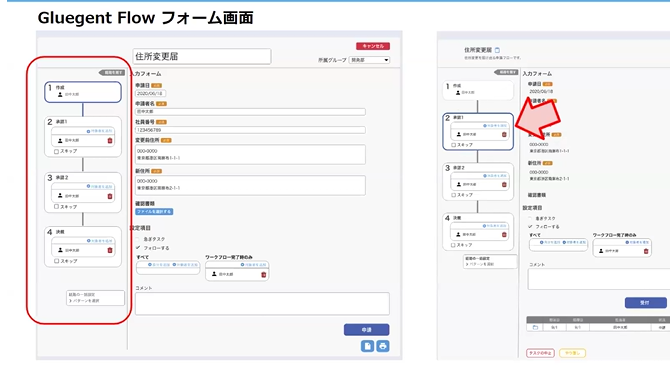This screenshot has width=670, height=376.
Task: Click red-outlined タスクの中止 button
Action: [x=540, y=353]
